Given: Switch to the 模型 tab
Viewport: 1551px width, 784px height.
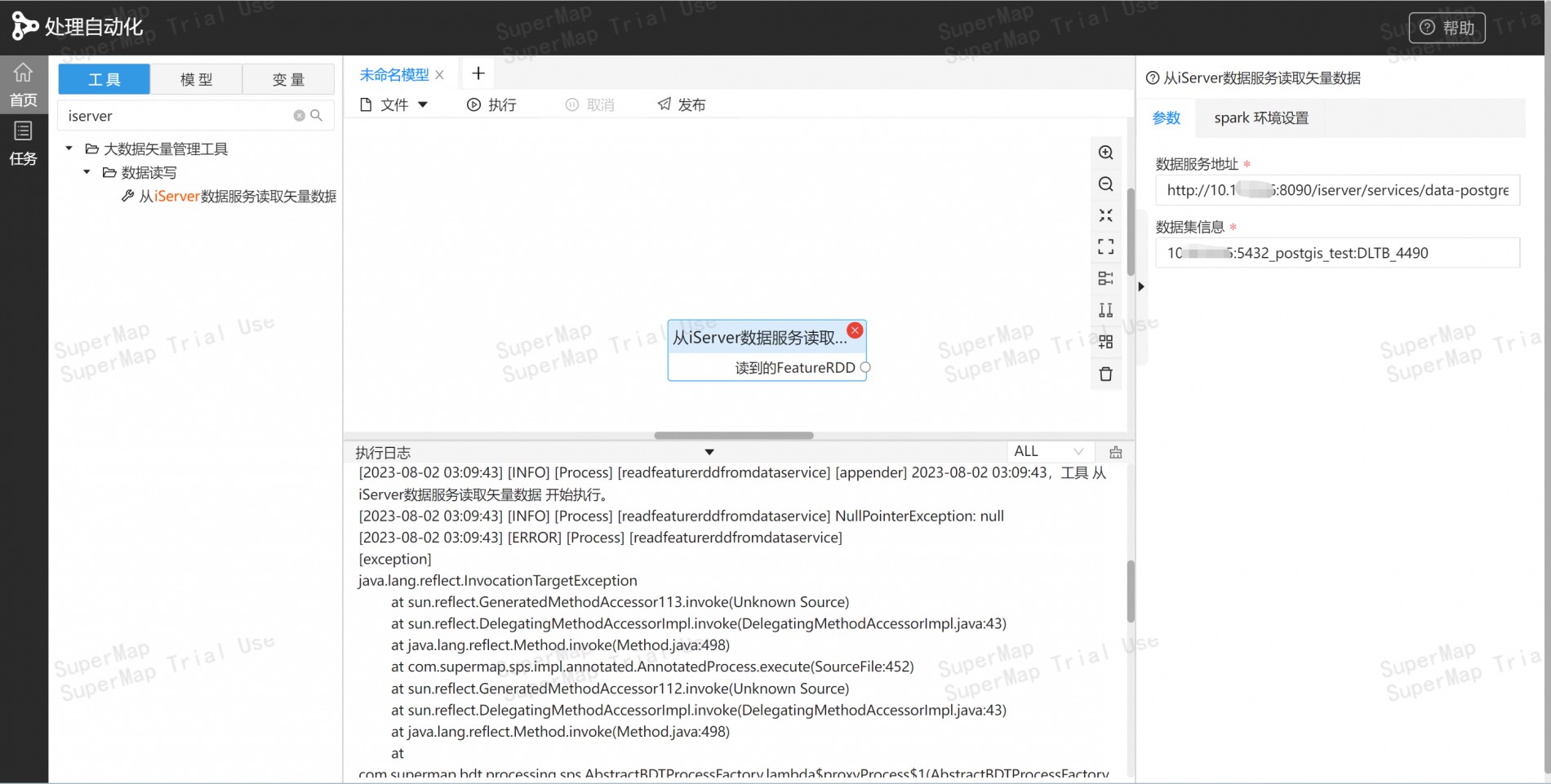Looking at the screenshot, I should point(196,79).
